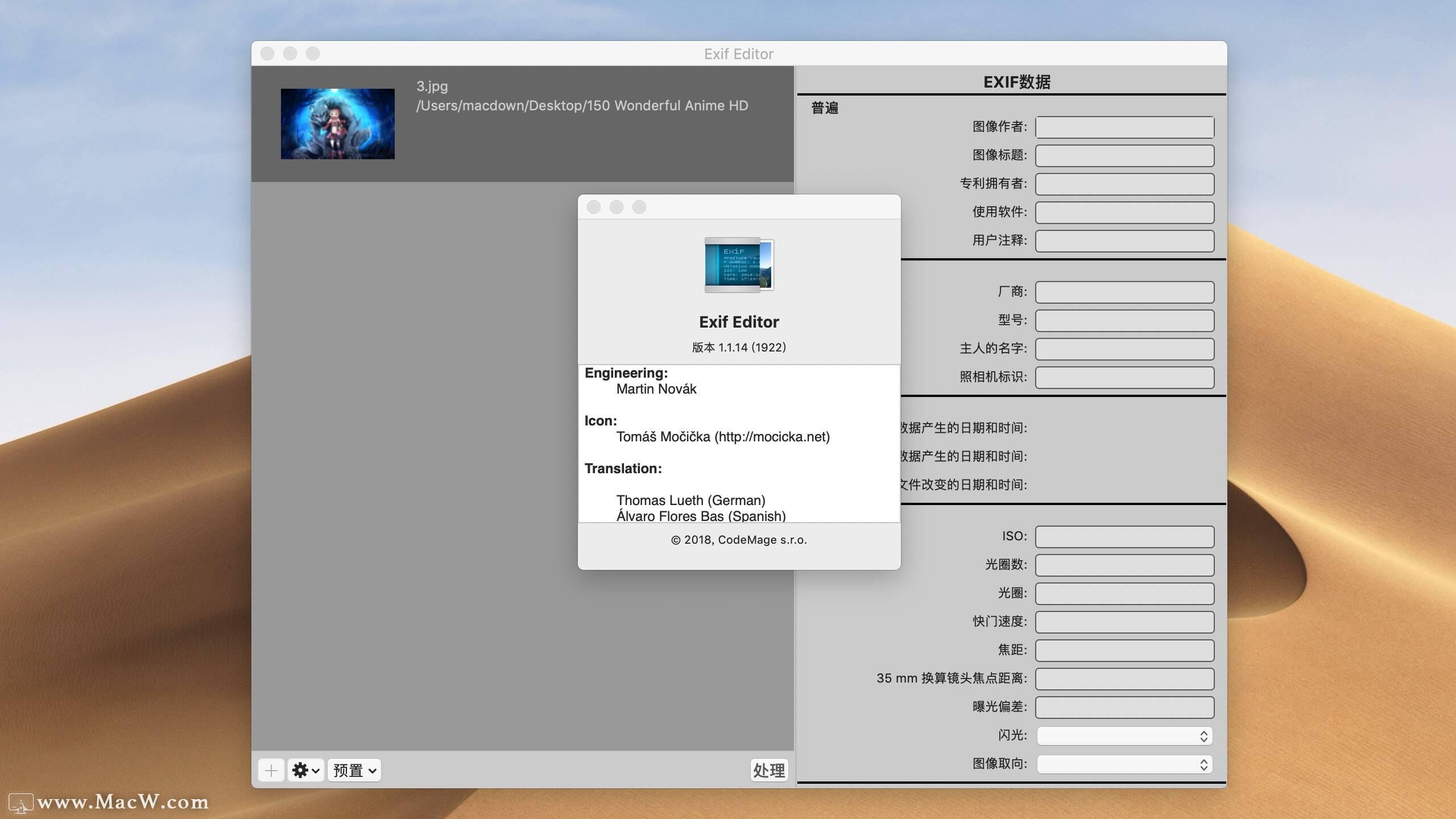Viewport: 1456px width, 819px height.
Task: Click the 文件改变的日期和时间 label
Action: tap(963, 485)
